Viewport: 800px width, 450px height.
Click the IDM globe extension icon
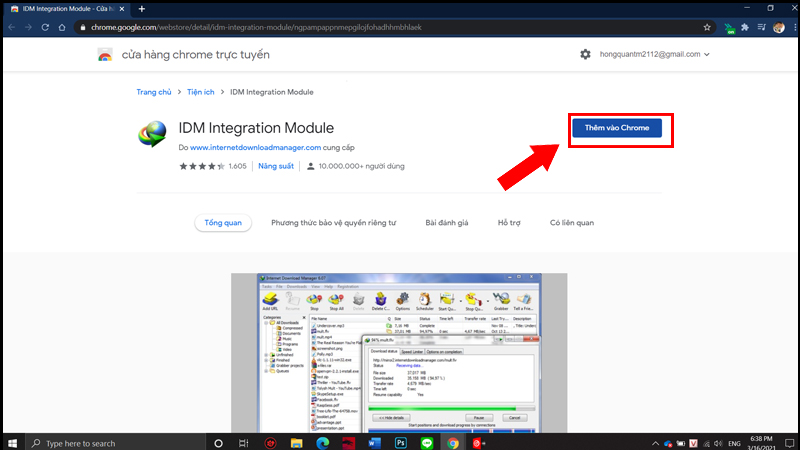tap(152, 134)
